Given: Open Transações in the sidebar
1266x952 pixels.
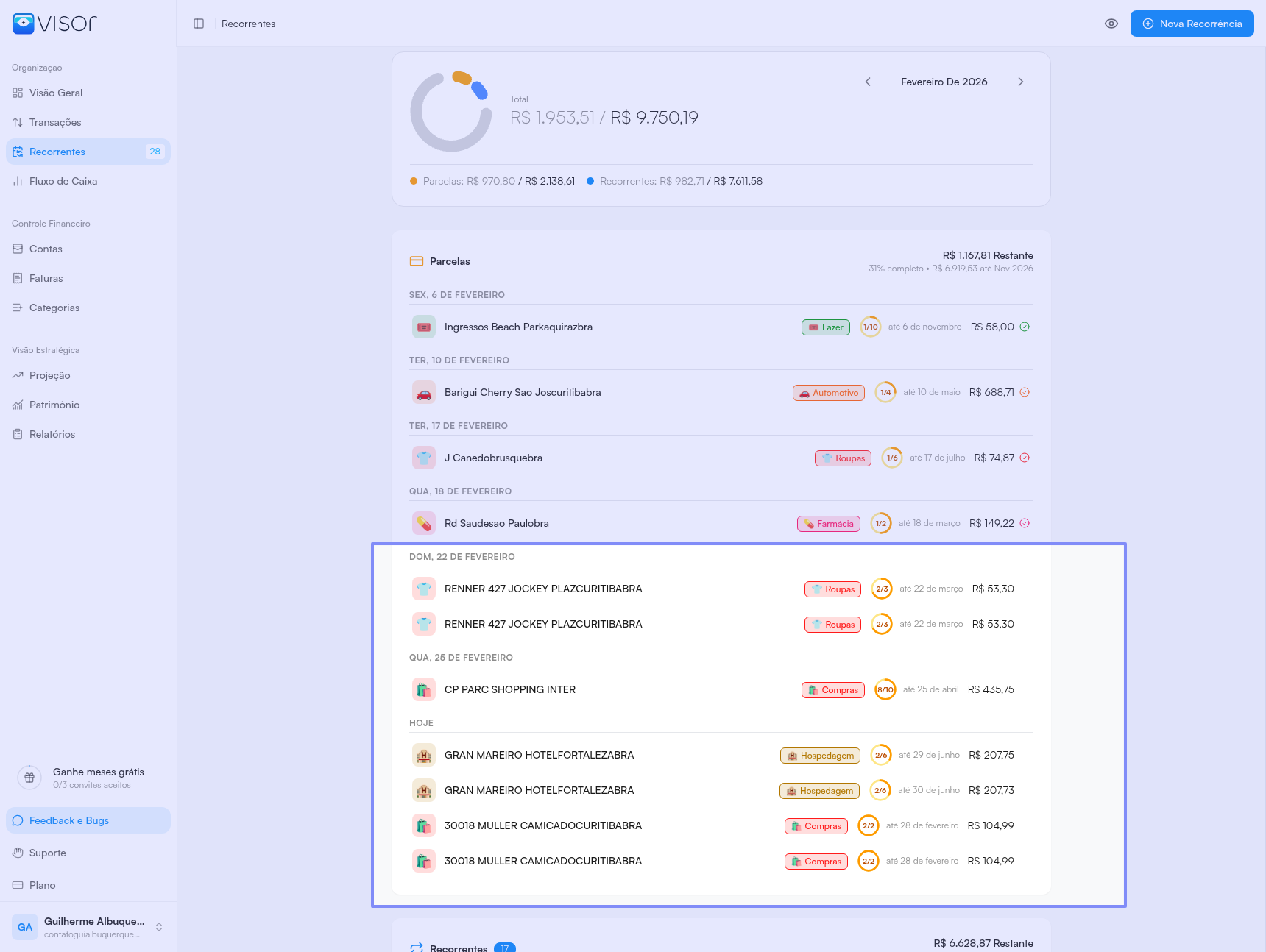Looking at the screenshot, I should point(55,122).
